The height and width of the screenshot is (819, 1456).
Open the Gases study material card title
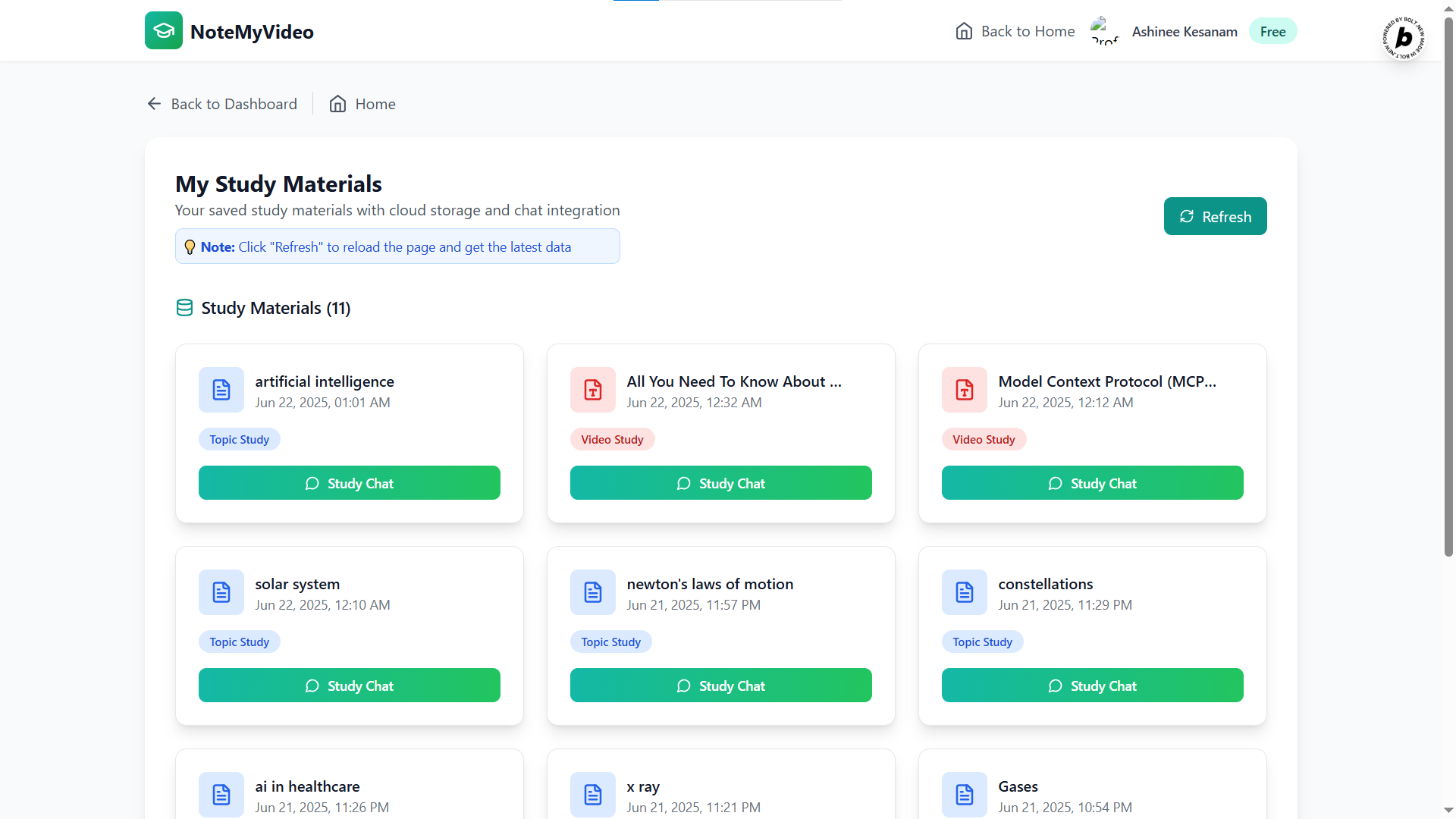point(1018,786)
